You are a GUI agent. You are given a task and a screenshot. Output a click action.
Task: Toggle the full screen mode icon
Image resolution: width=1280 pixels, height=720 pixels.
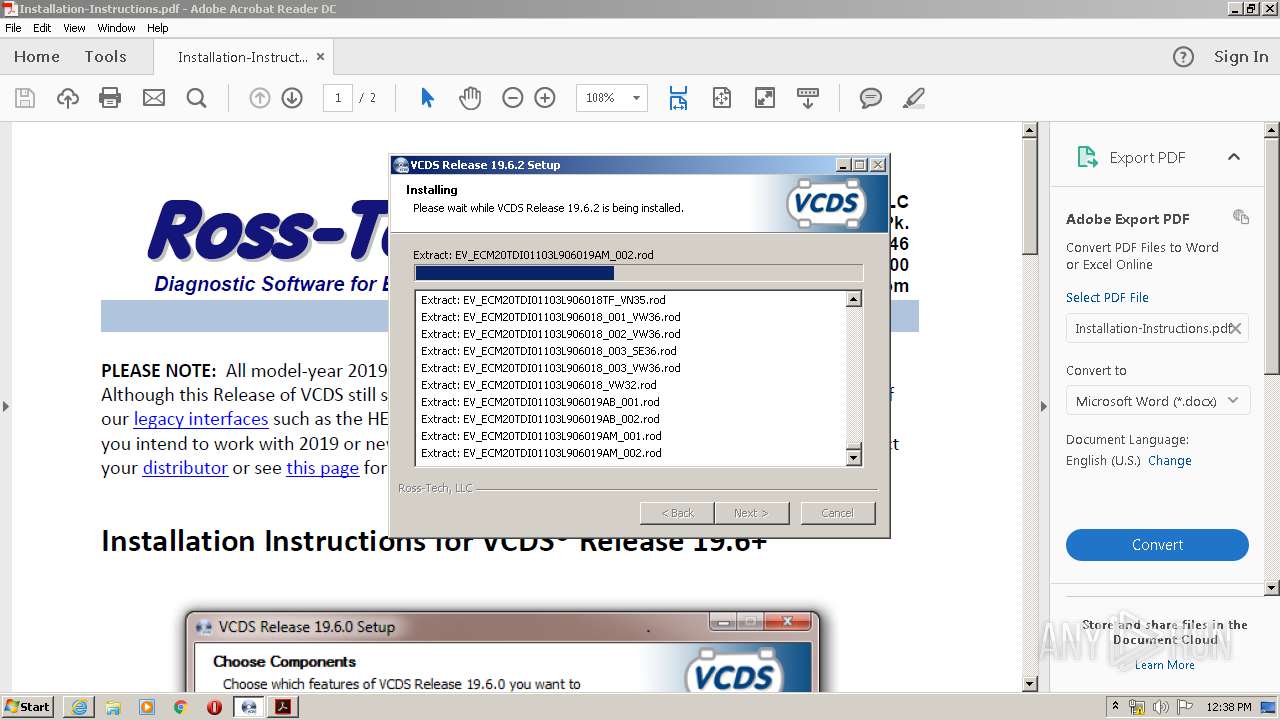(x=765, y=98)
